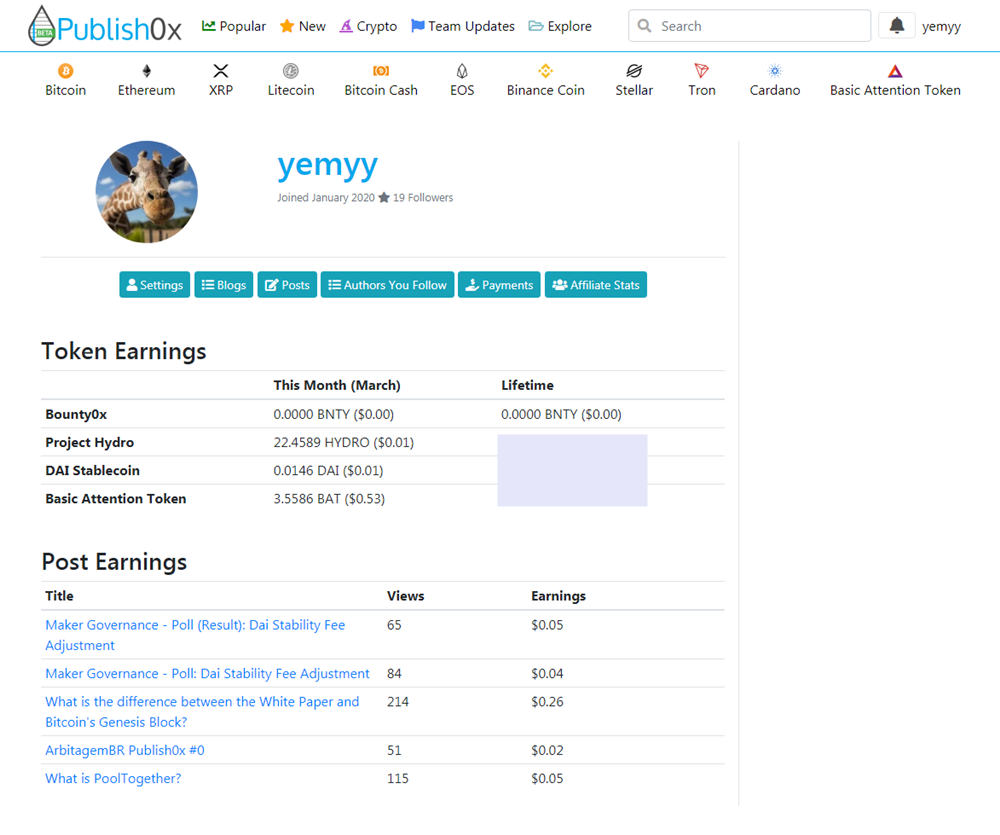This screenshot has width=1000, height=835.
Task: Open the Settings button
Action: point(154,284)
